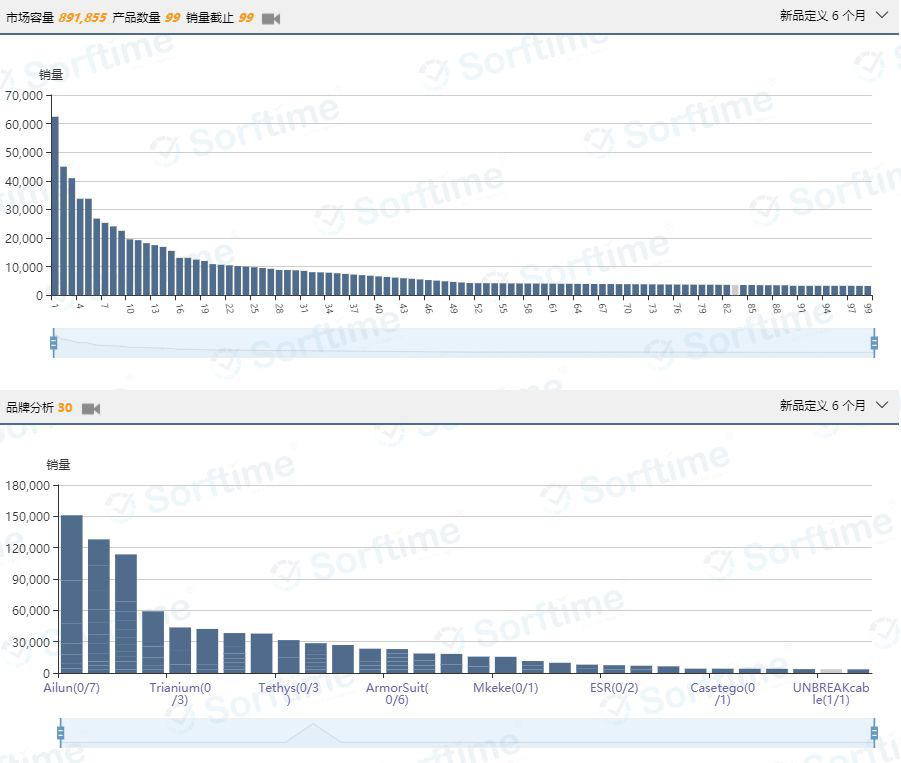Select the Ailun brand bar

coord(72,593)
